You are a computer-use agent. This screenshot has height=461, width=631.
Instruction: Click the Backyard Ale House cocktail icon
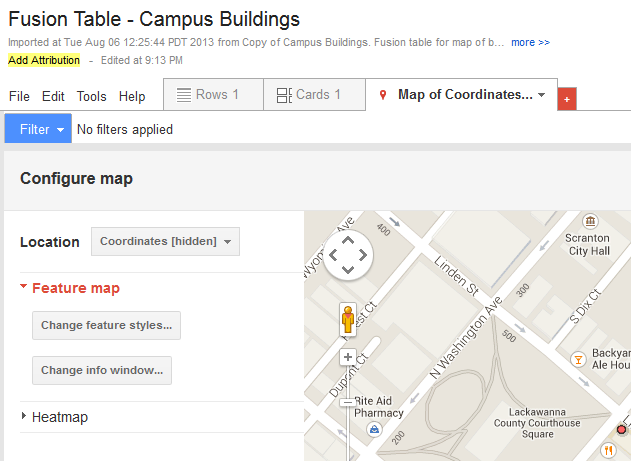tap(578, 359)
